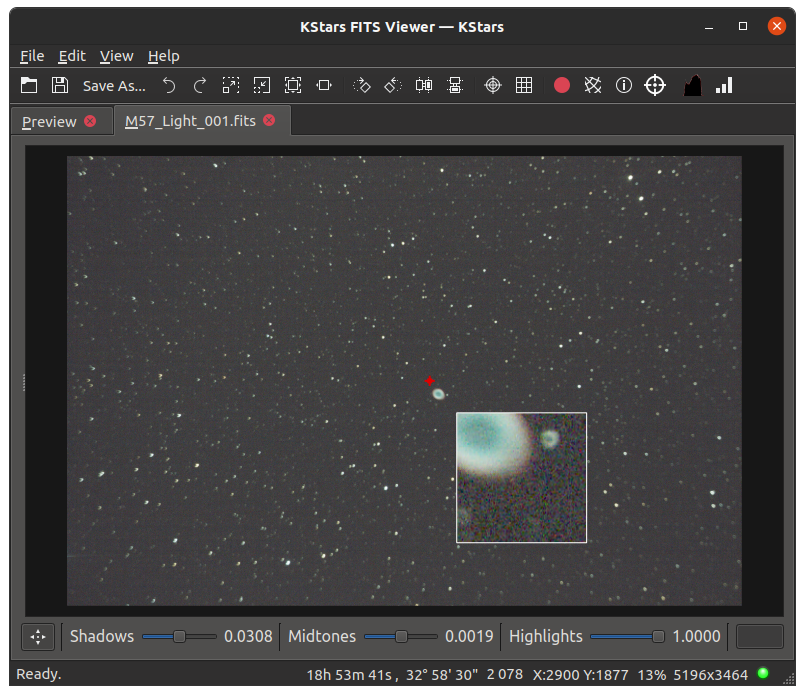Close the Preview tab
805x695 pixels.
click(x=90, y=121)
